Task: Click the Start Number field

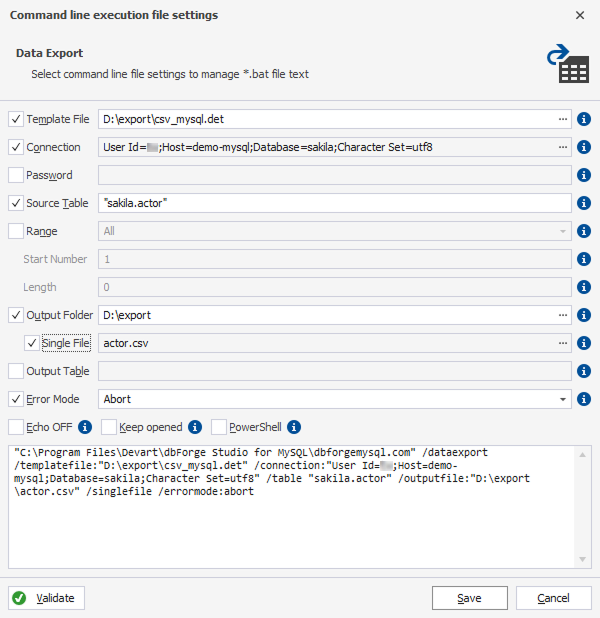Action: 335,259
